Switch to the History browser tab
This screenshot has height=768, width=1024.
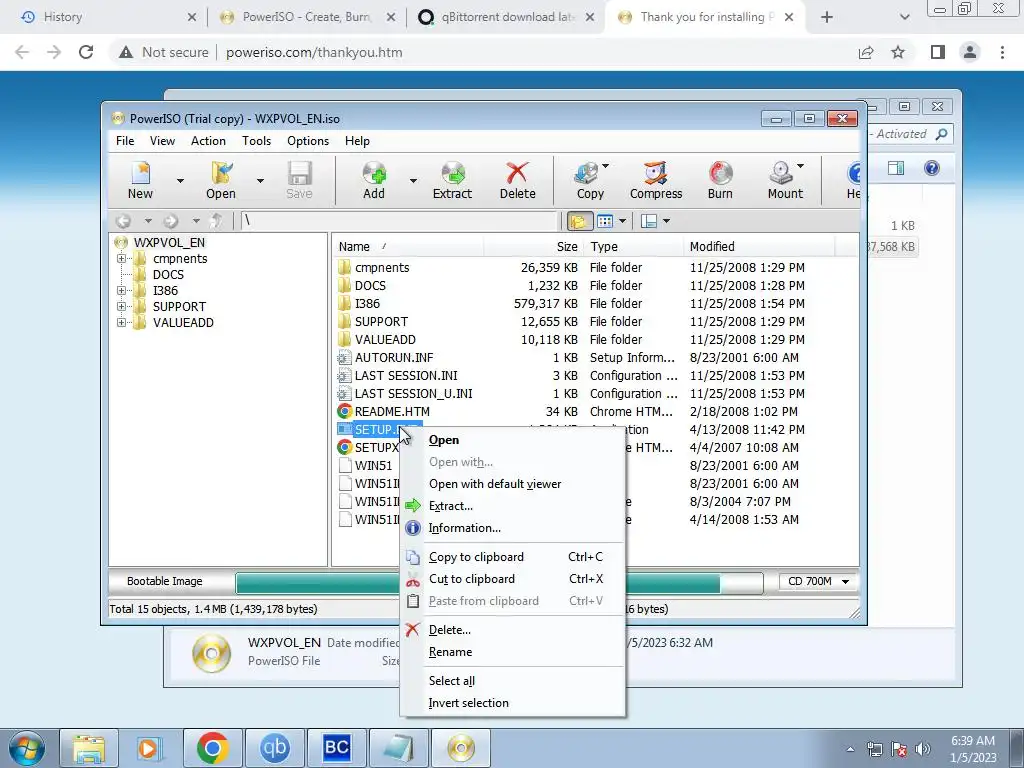104,17
